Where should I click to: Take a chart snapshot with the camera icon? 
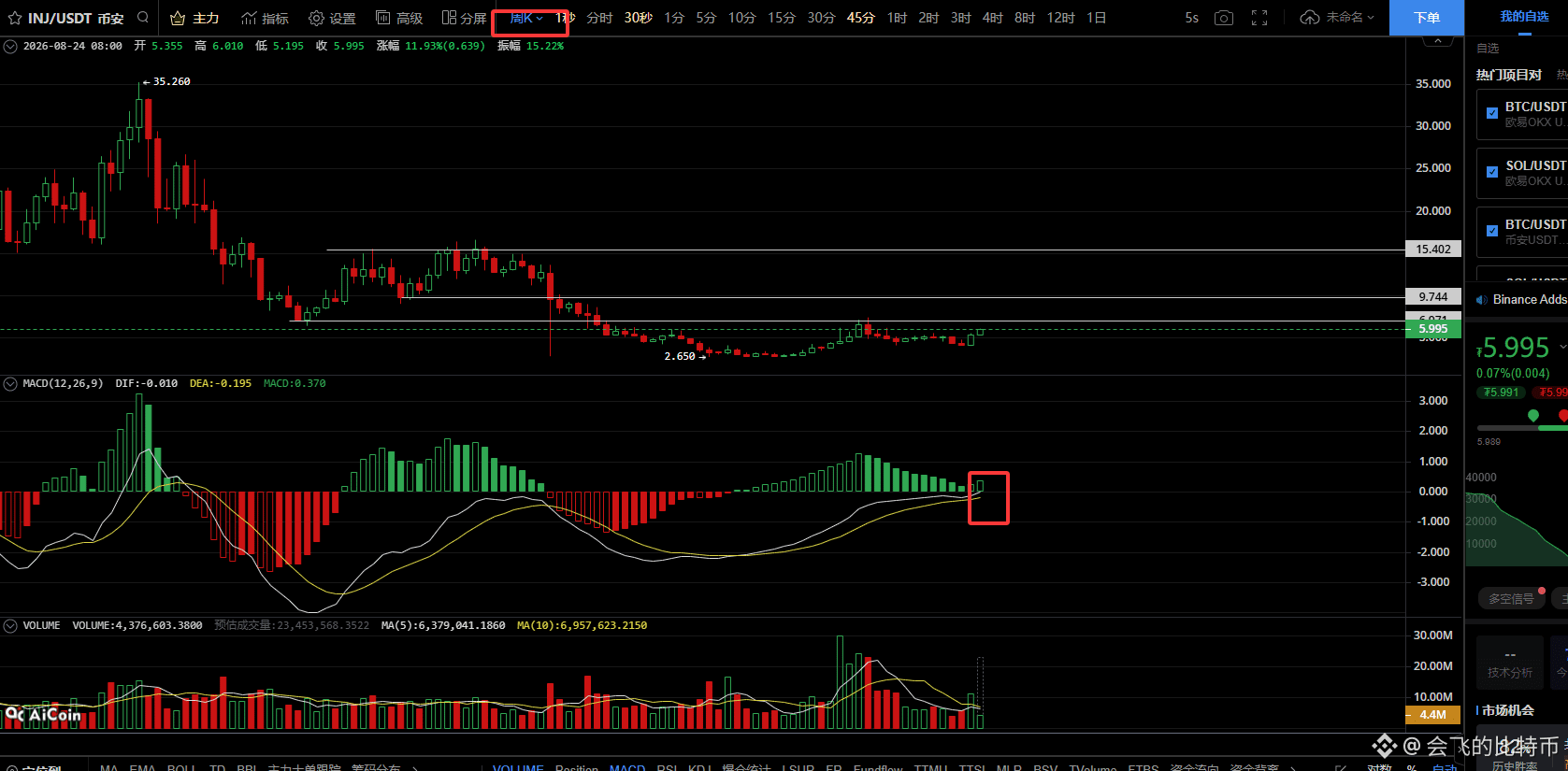point(1223,18)
